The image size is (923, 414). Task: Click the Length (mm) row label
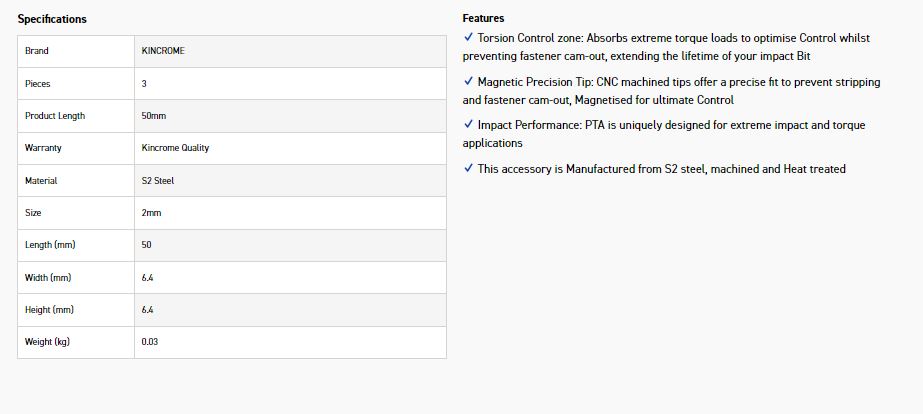click(50, 245)
